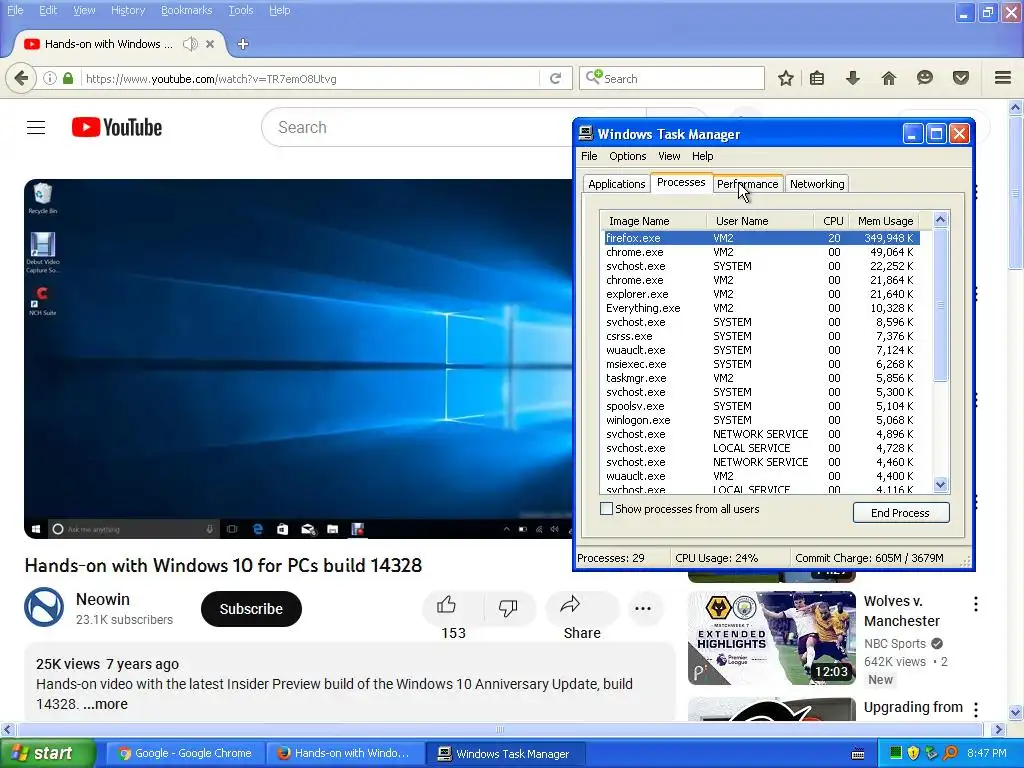Open Firefox Bookmarks menu
This screenshot has width=1024, height=768.
pyautogui.click(x=187, y=10)
